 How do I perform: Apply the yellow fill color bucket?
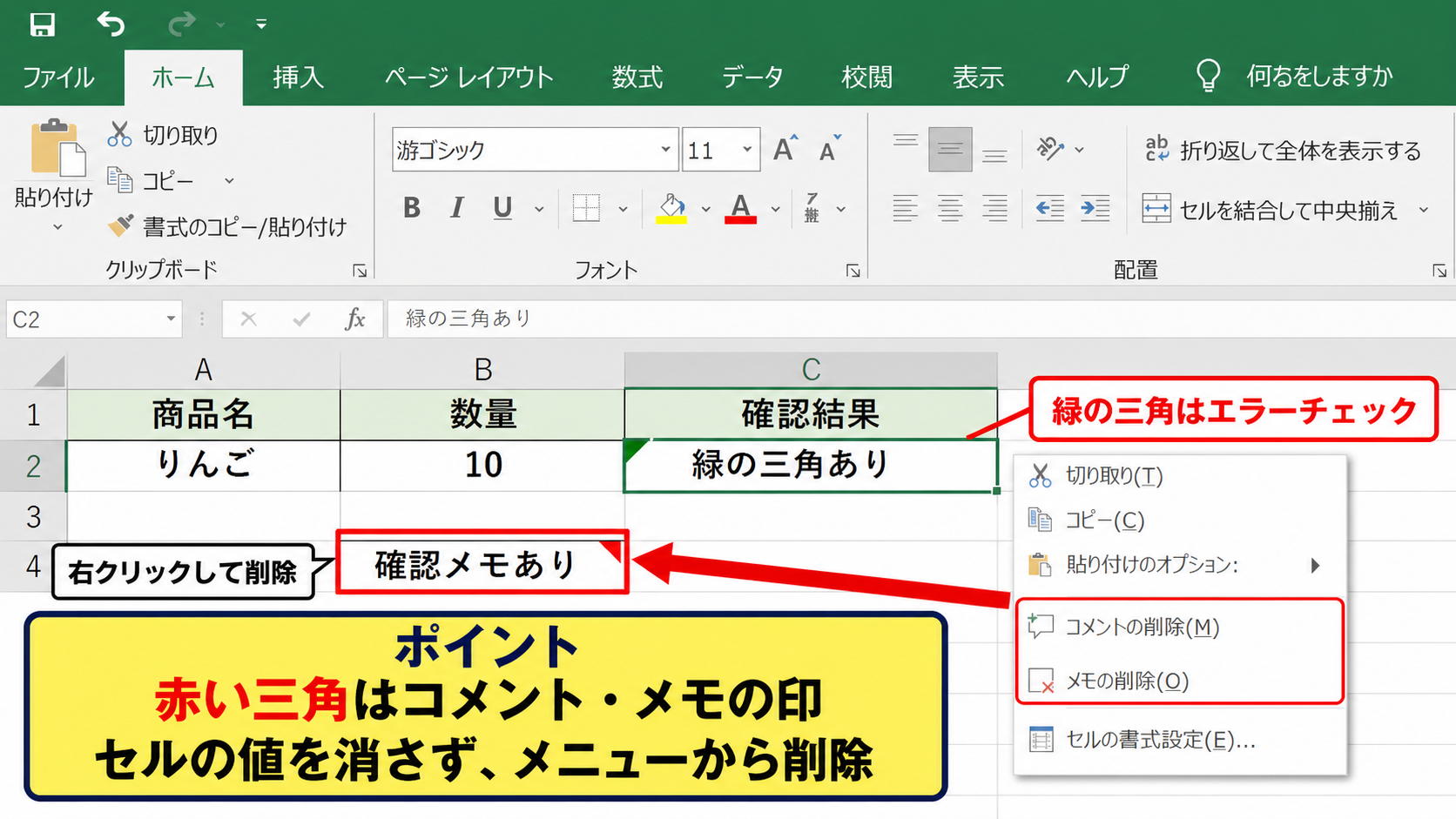coord(671,208)
